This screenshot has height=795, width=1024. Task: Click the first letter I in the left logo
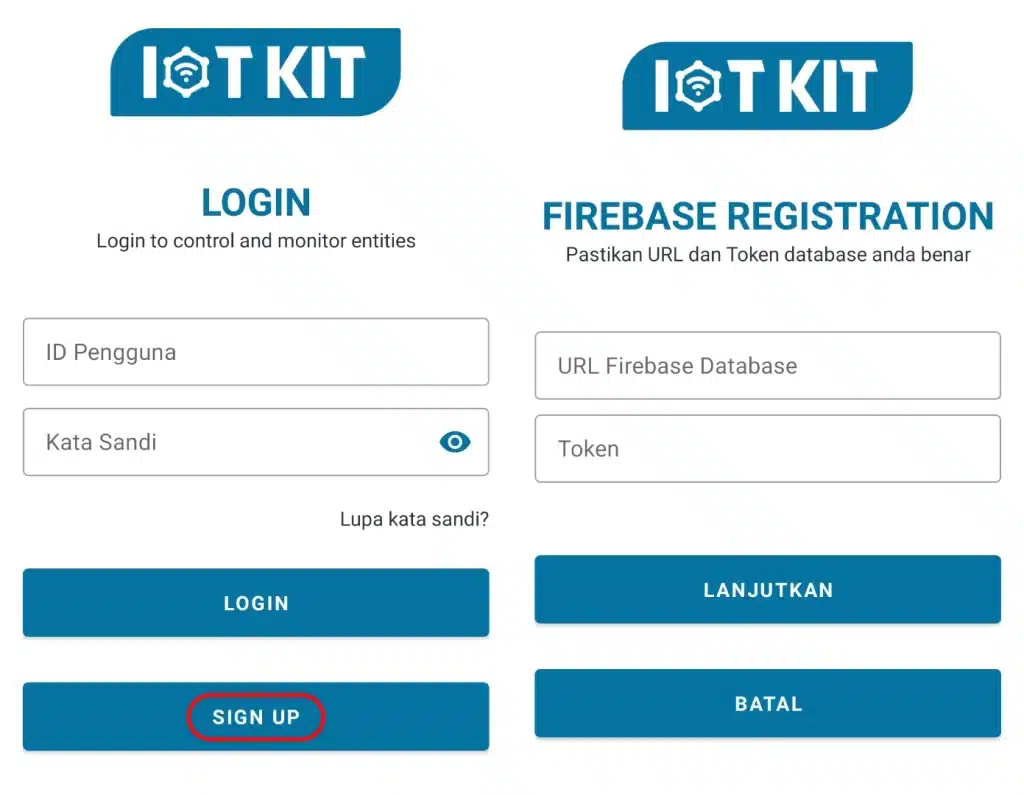149,74
